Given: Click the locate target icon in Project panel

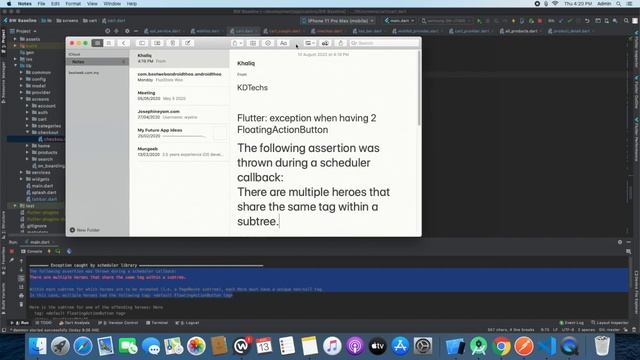Looking at the screenshot, I should pos(107,31).
